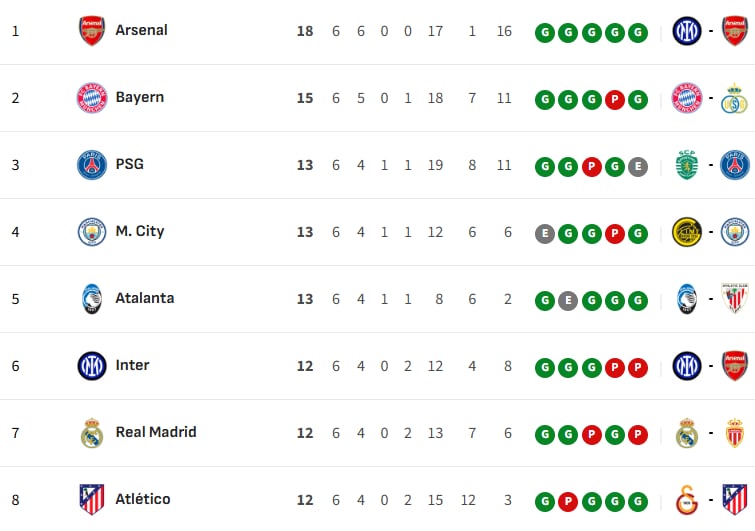Click the Inter team name

point(132,365)
